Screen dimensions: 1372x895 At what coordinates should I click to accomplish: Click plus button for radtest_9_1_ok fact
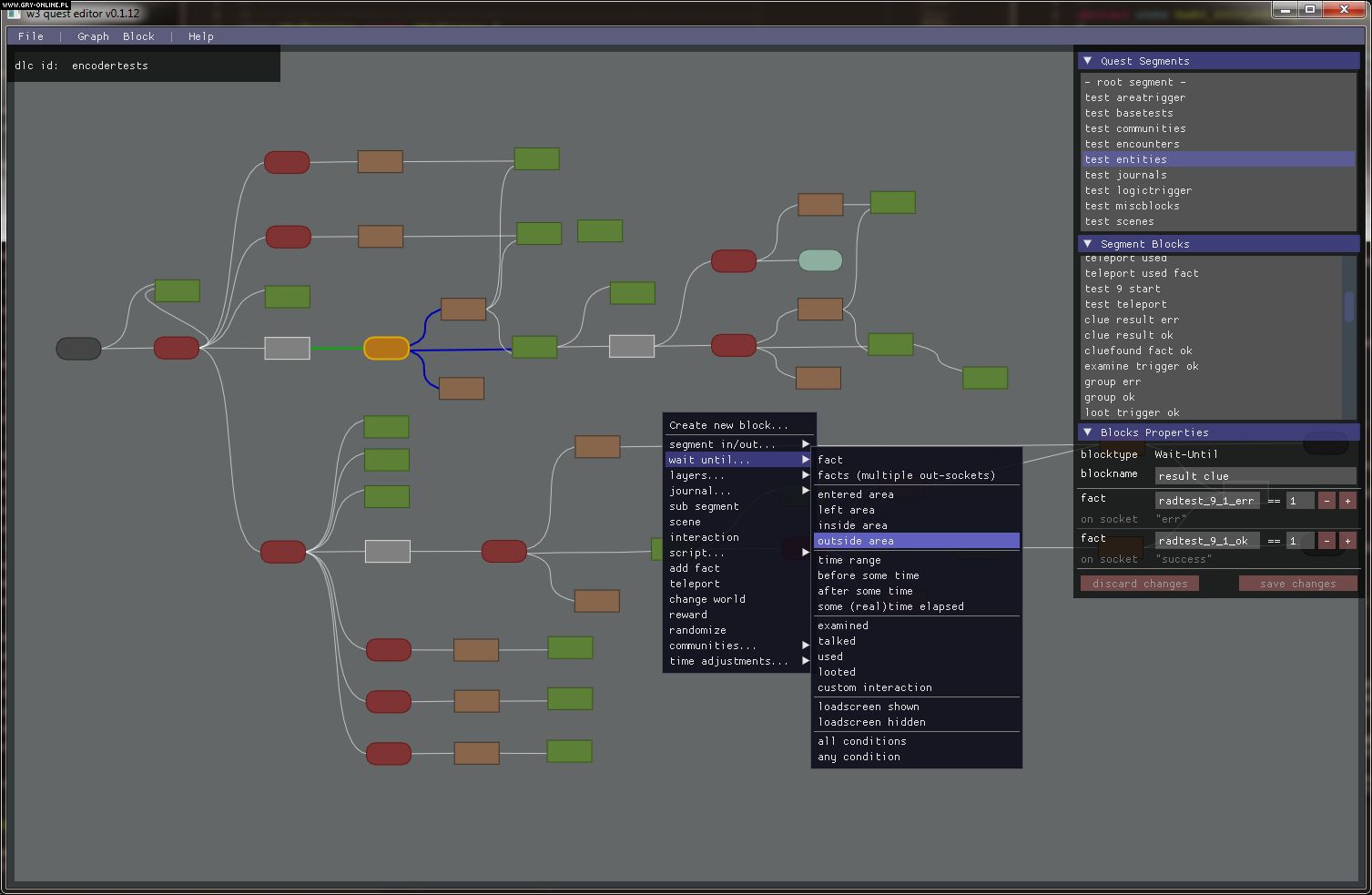tap(1347, 541)
